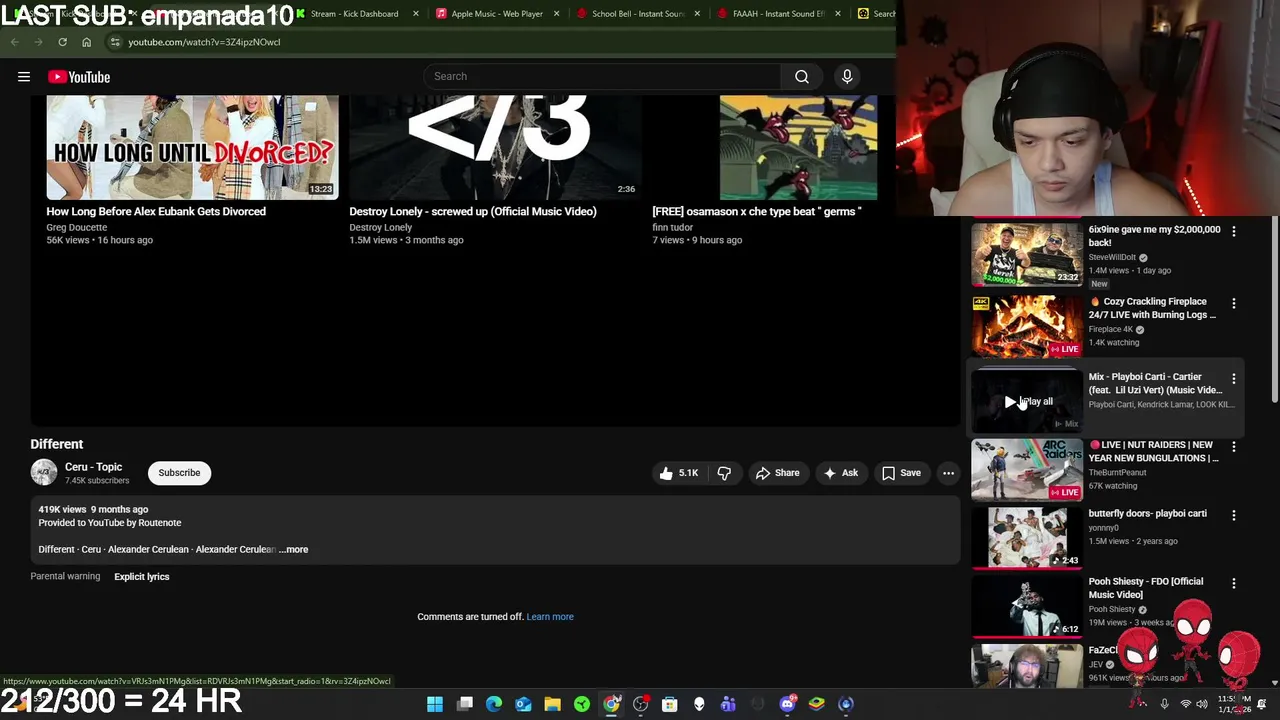
Task: Open options for Playboi Carti mix
Action: click(x=1233, y=379)
